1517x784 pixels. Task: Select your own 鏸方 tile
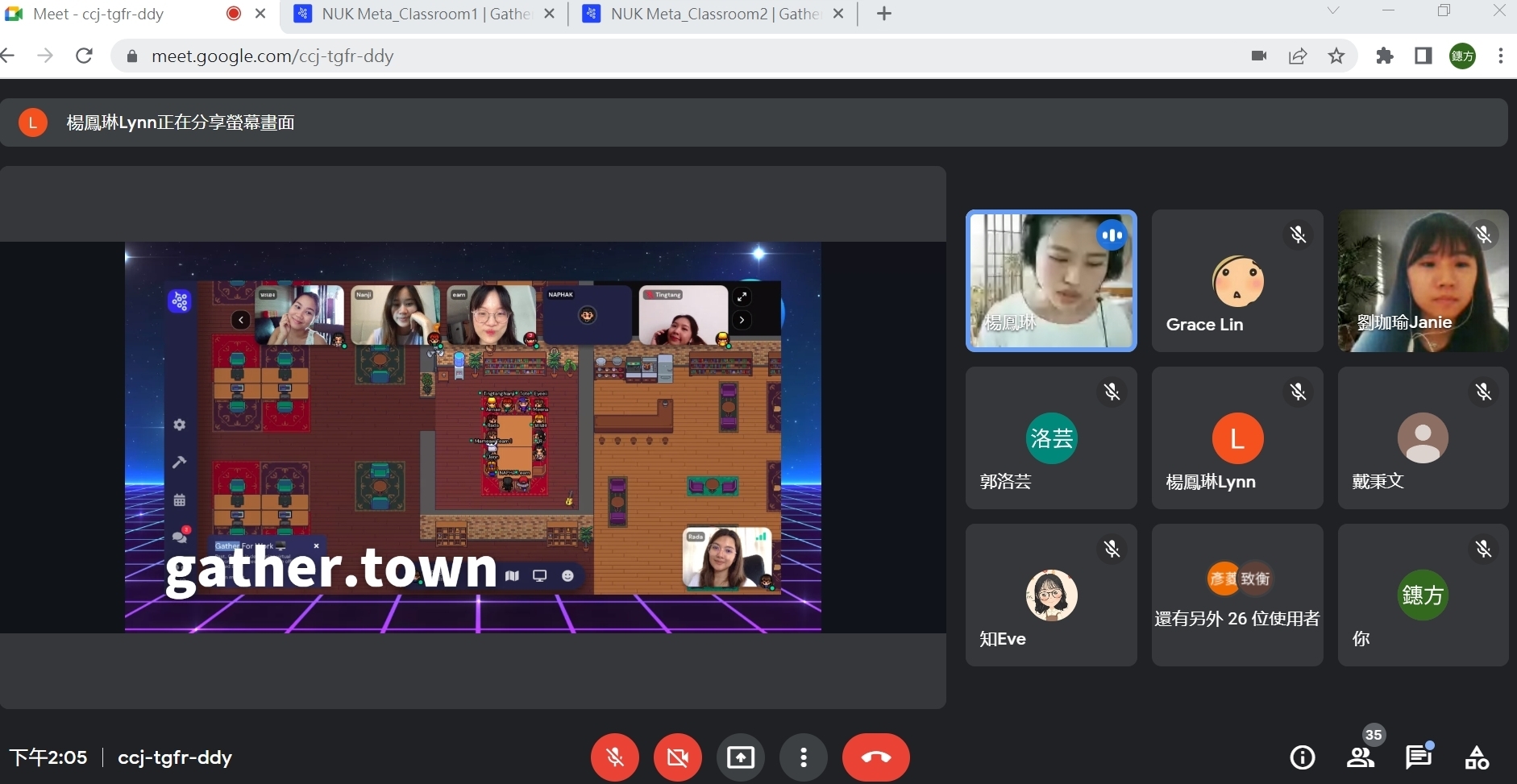1423,595
